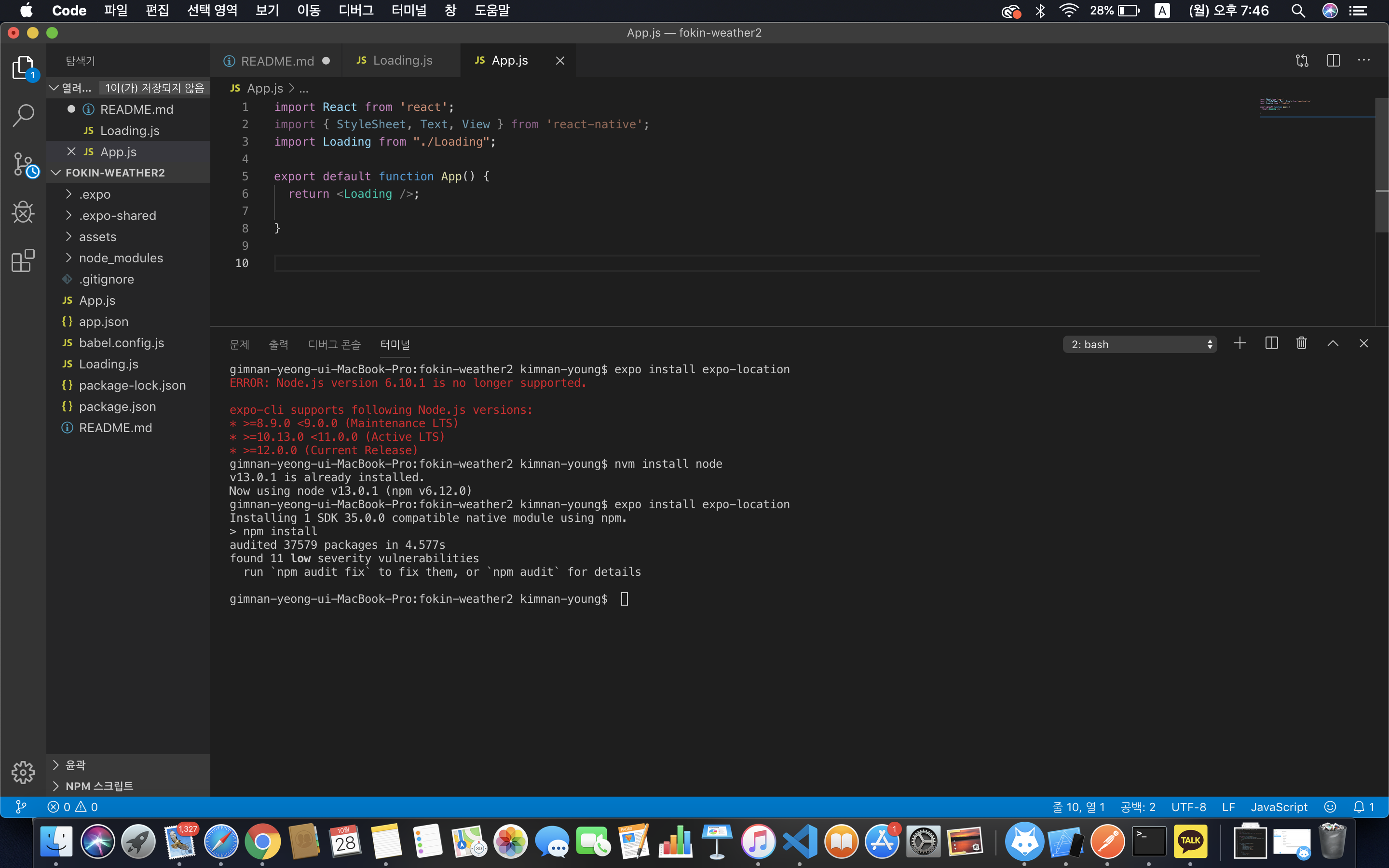Open the Debug view icon
This screenshot has height=868, width=1389.
coord(23,212)
